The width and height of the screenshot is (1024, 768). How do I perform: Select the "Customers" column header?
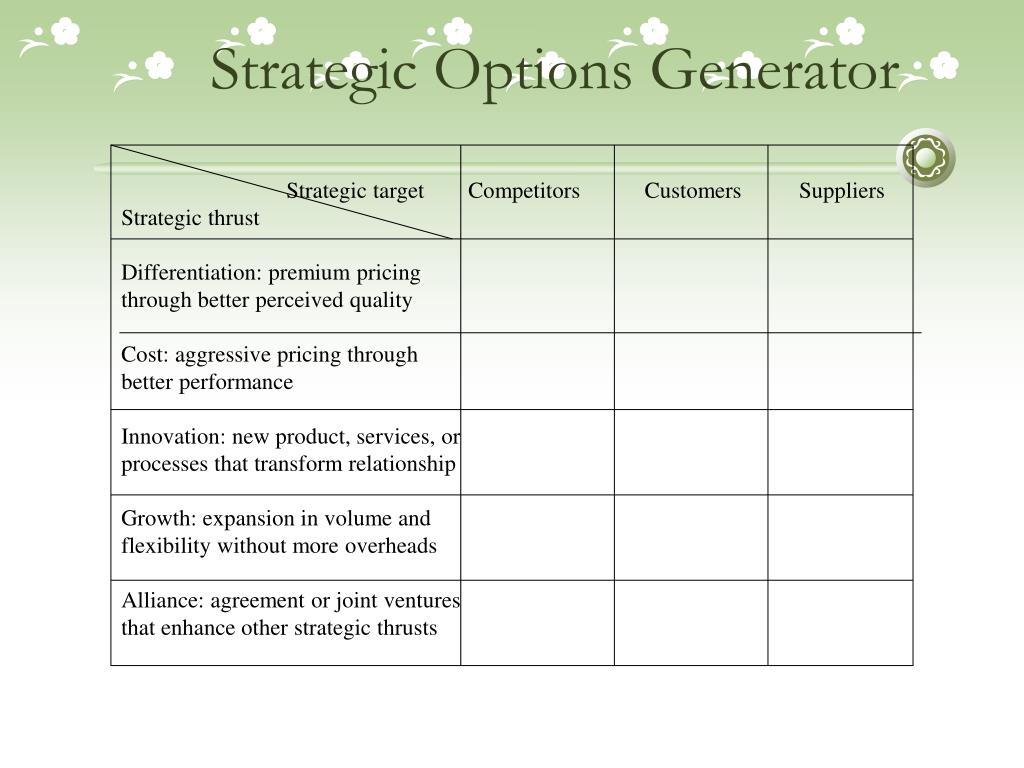pyautogui.click(x=692, y=191)
